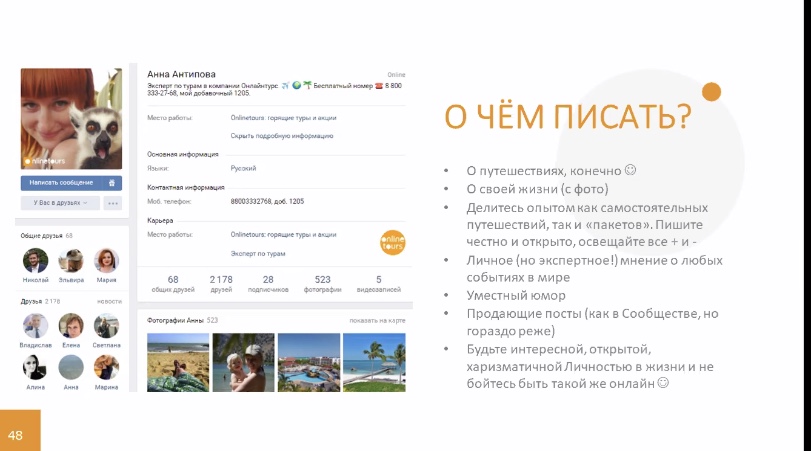Expand the У Вас в друзьях dropdown

(60, 203)
